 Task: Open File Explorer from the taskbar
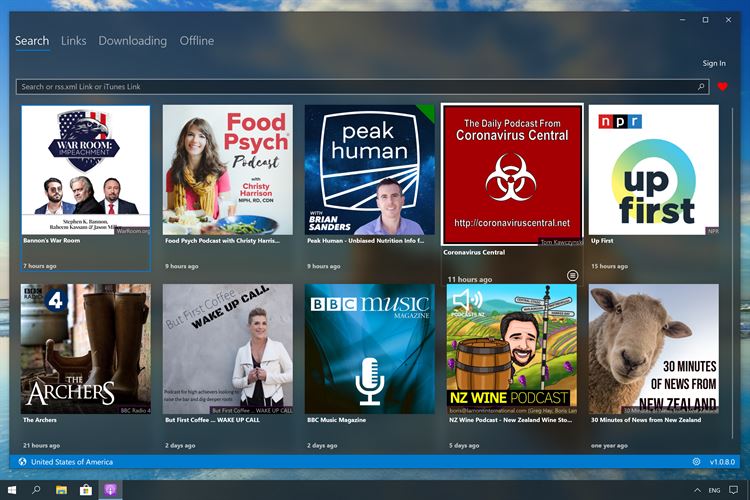(61, 490)
